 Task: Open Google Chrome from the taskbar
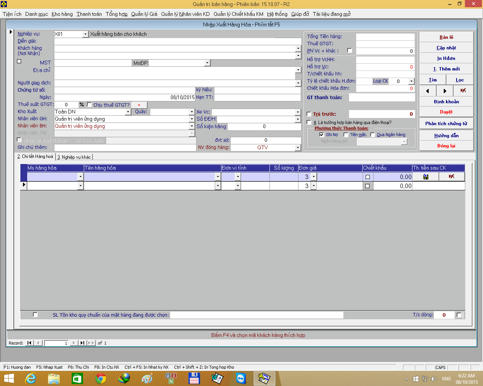point(101,379)
